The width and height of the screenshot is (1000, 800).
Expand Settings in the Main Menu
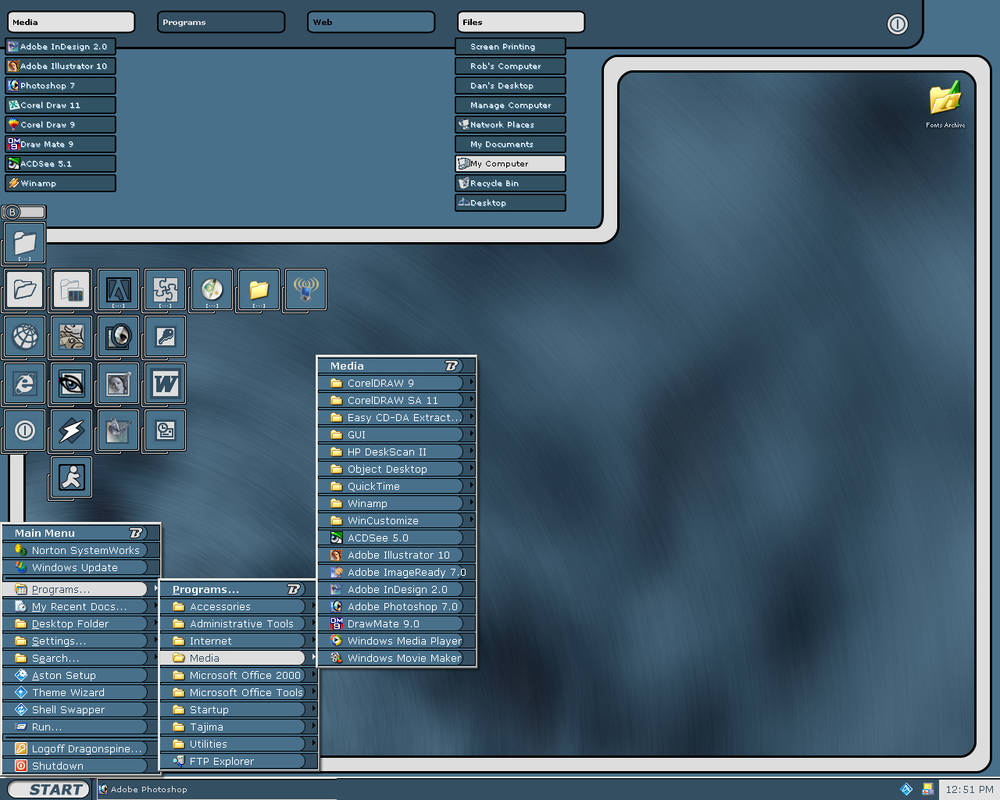(81, 641)
